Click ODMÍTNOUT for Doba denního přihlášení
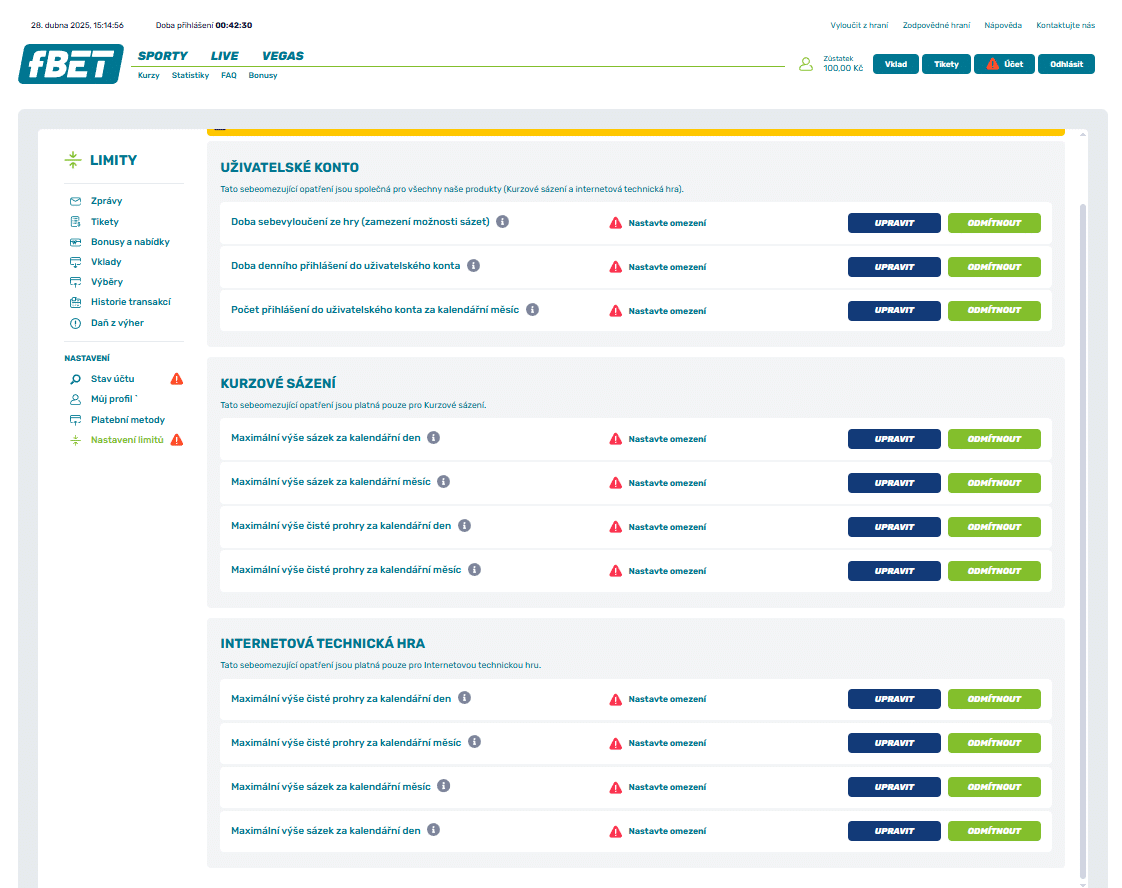This screenshot has width=1122, height=888. point(994,267)
